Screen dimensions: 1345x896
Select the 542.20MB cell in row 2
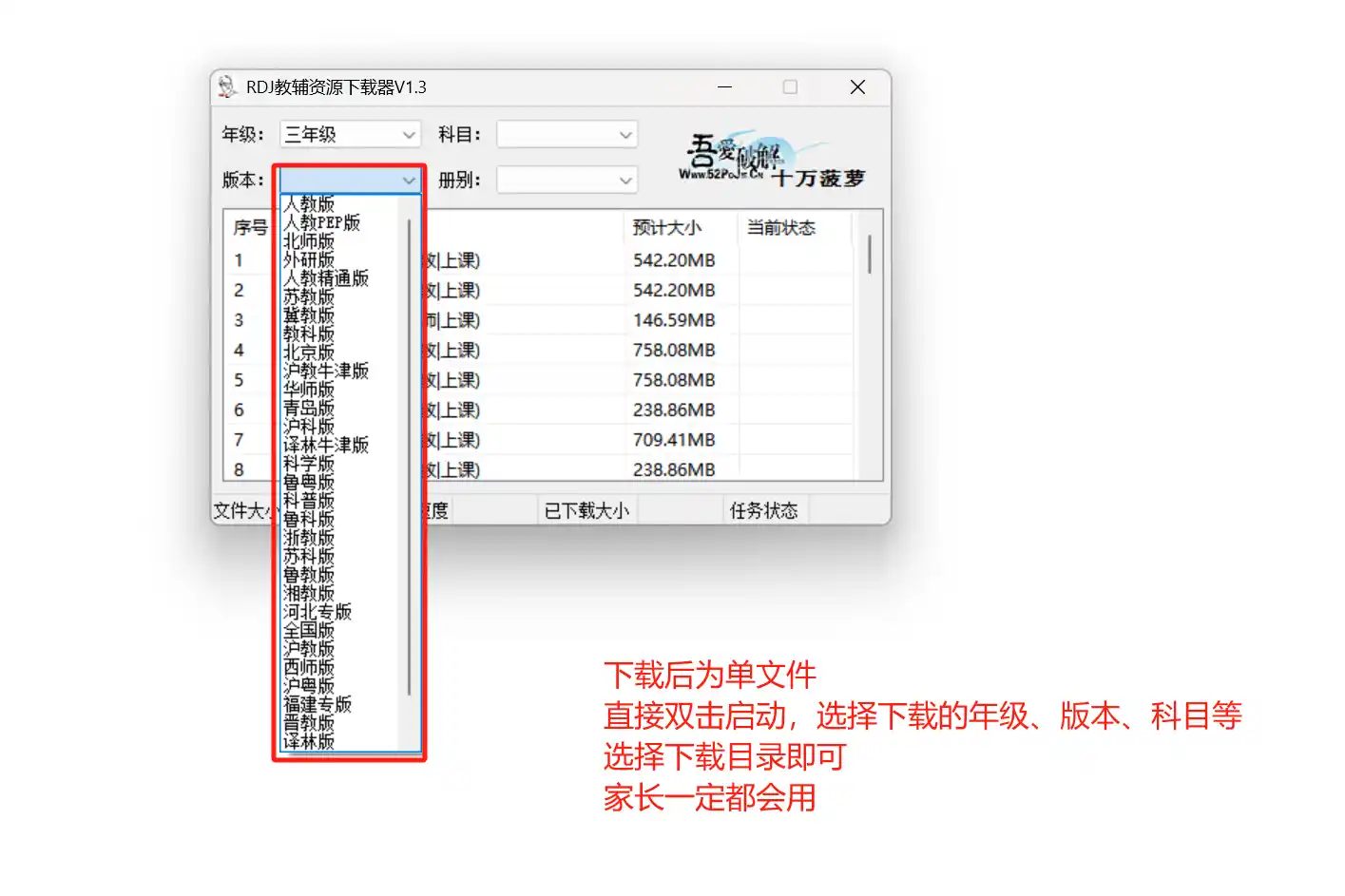pos(674,290)
